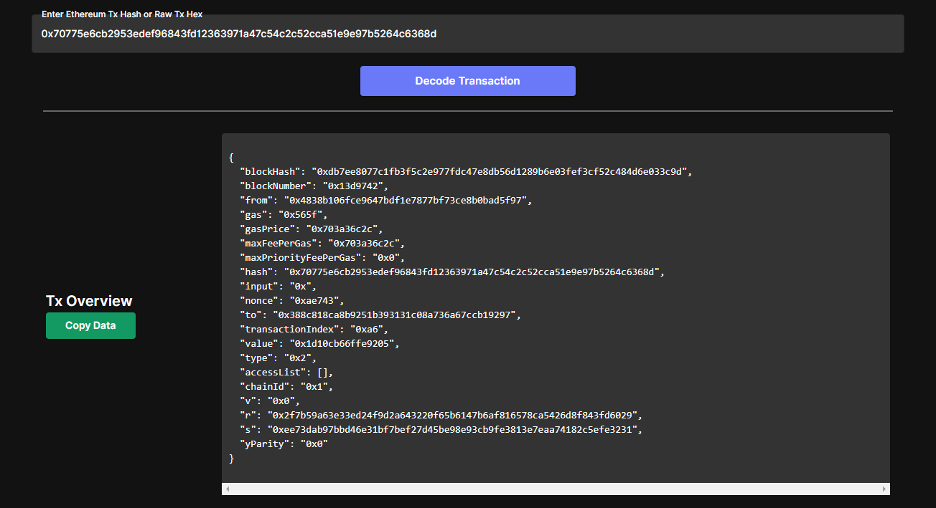936x508 pixels.
Task: Click the "chainId": "0x1" line
Action: point(287,387)
